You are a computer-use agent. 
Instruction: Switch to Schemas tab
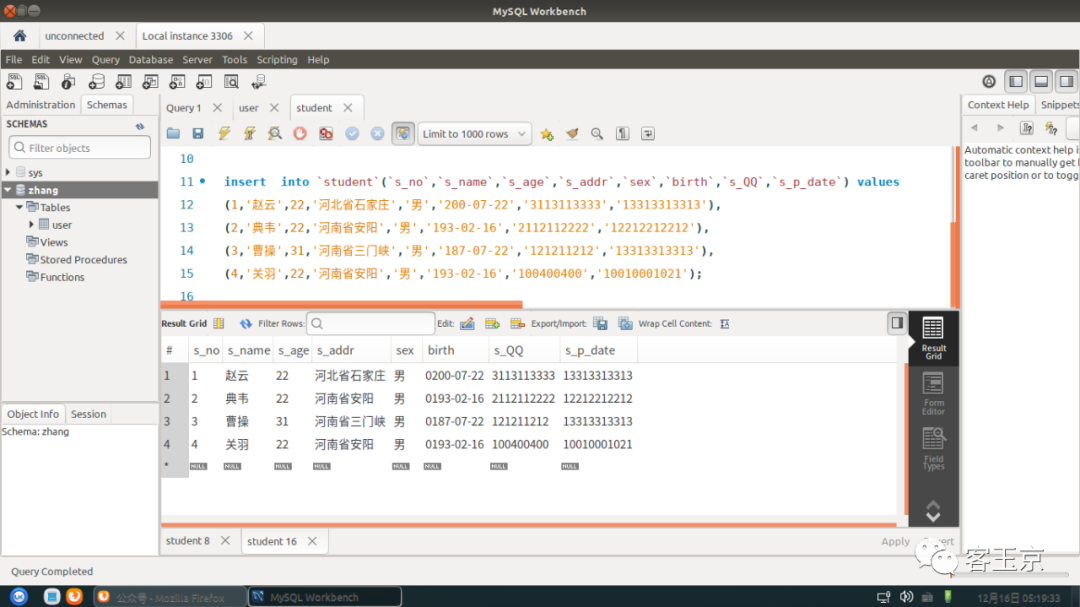tap(107, 105)
